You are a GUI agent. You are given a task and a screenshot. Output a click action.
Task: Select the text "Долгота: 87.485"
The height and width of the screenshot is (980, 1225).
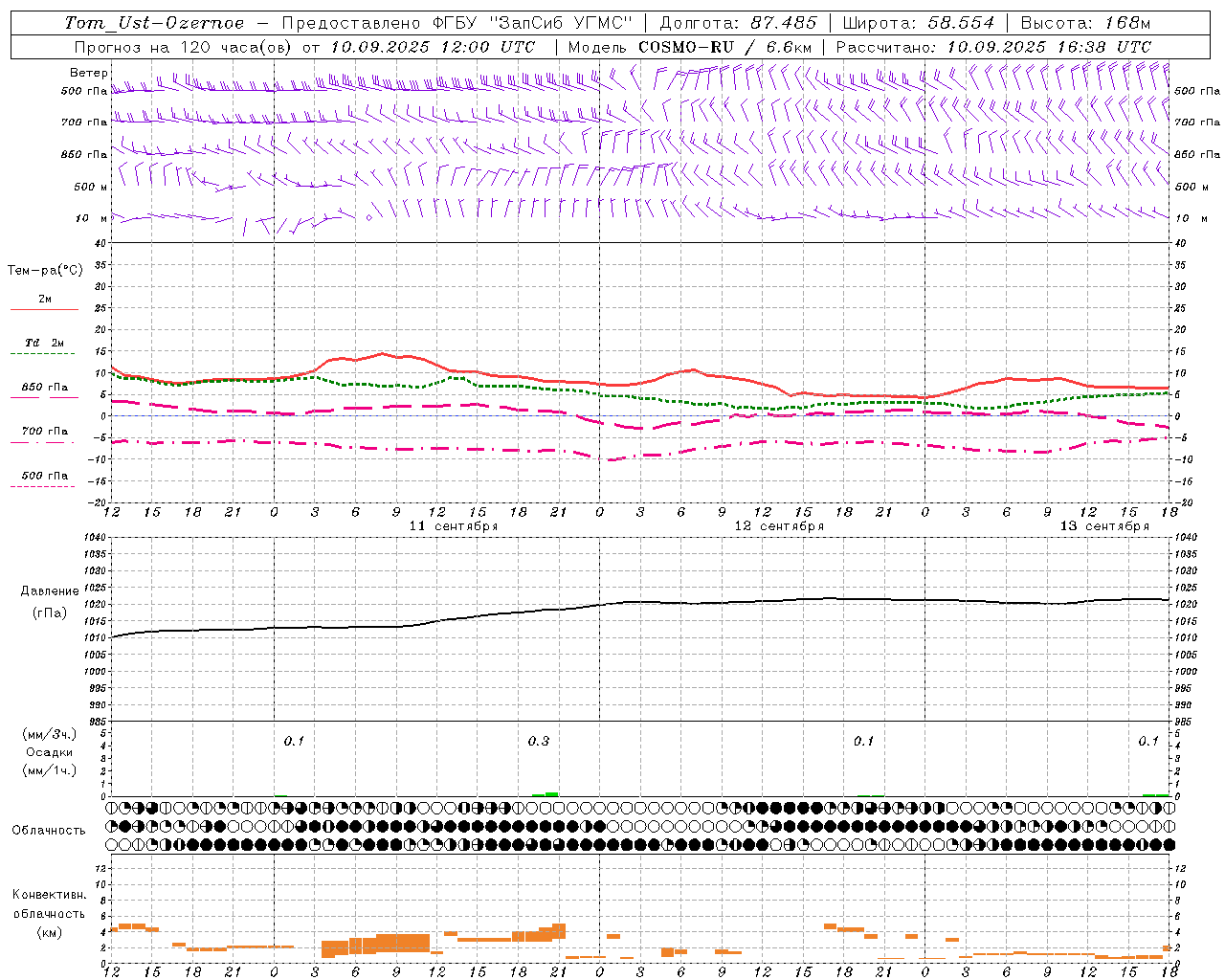coord(738,23)
